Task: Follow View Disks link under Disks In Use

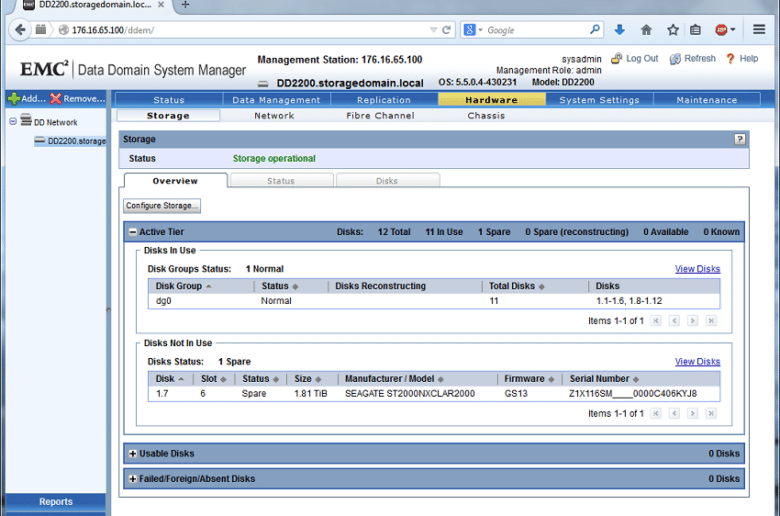Action: [697, 269]
